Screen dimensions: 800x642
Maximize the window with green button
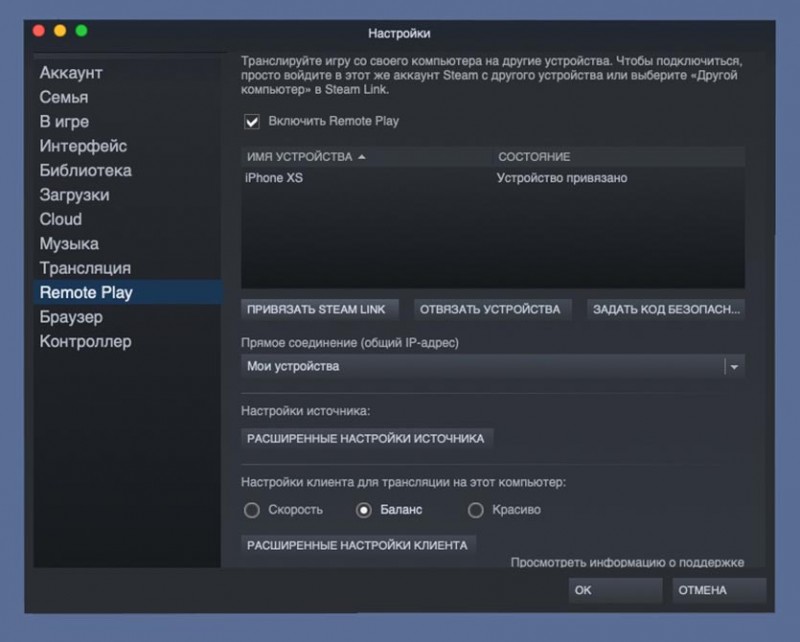coord(82,31)
